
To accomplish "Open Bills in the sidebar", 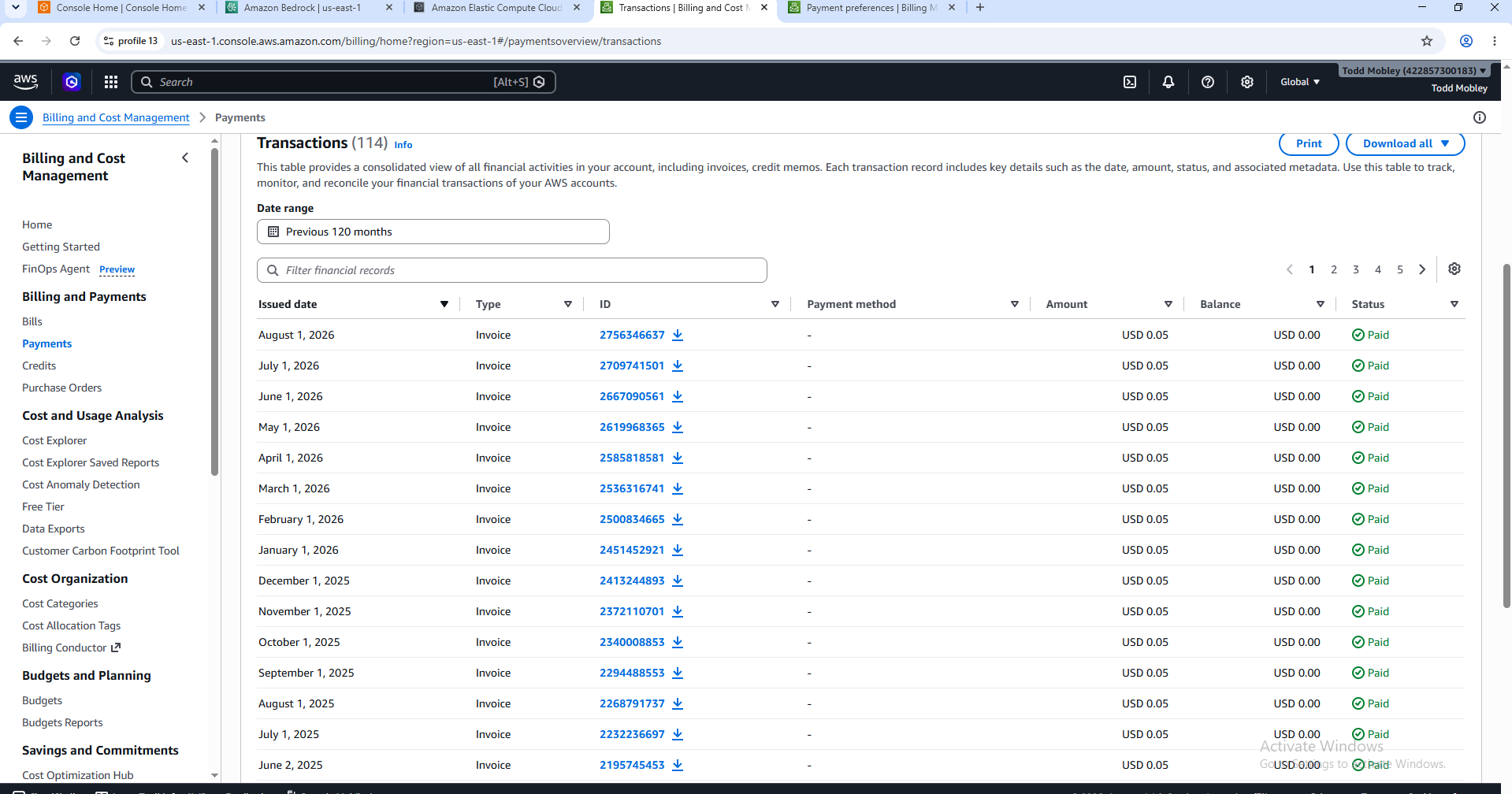I will (32, 321).
